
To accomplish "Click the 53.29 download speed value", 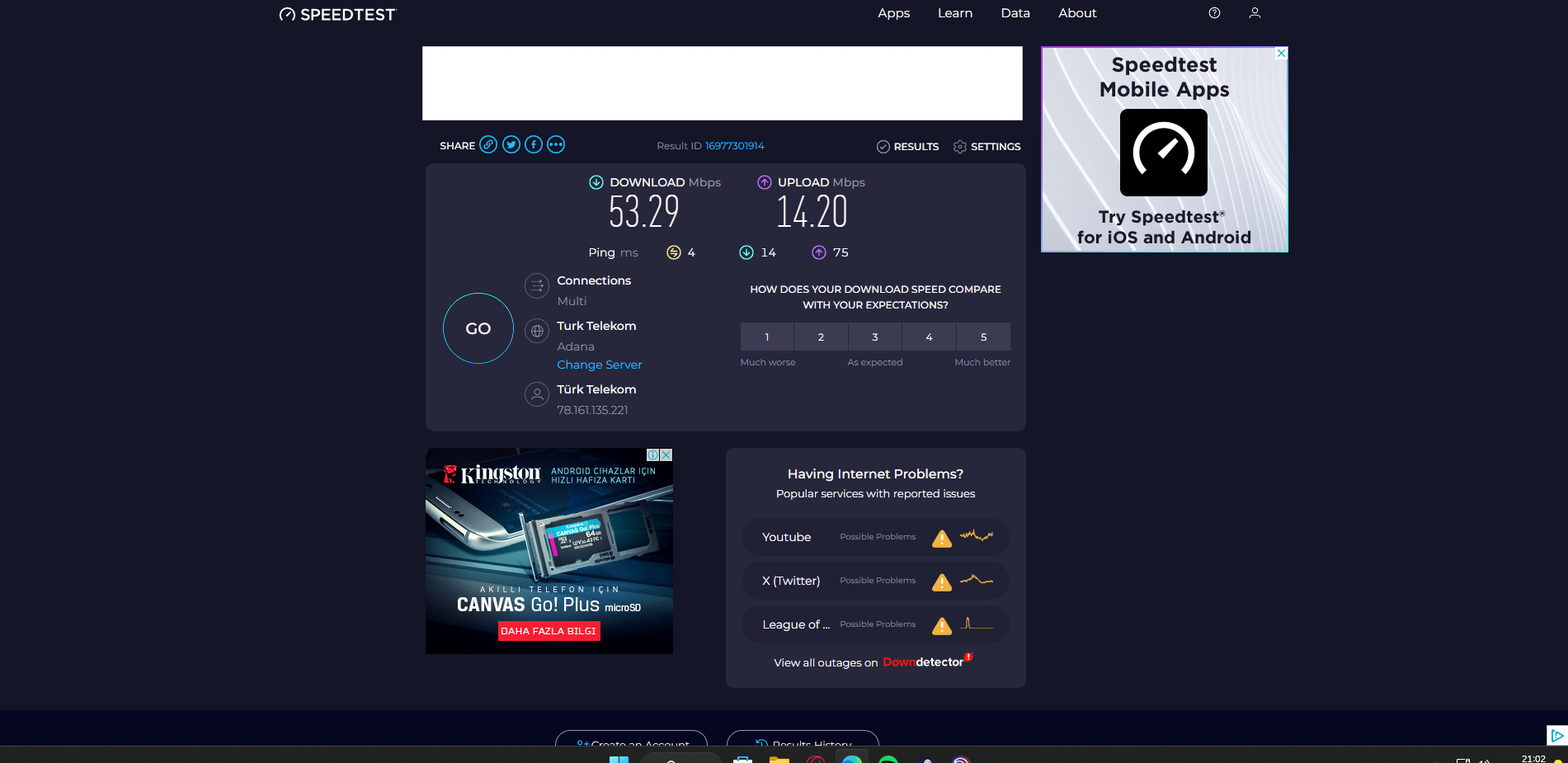I will coord(644,212).
